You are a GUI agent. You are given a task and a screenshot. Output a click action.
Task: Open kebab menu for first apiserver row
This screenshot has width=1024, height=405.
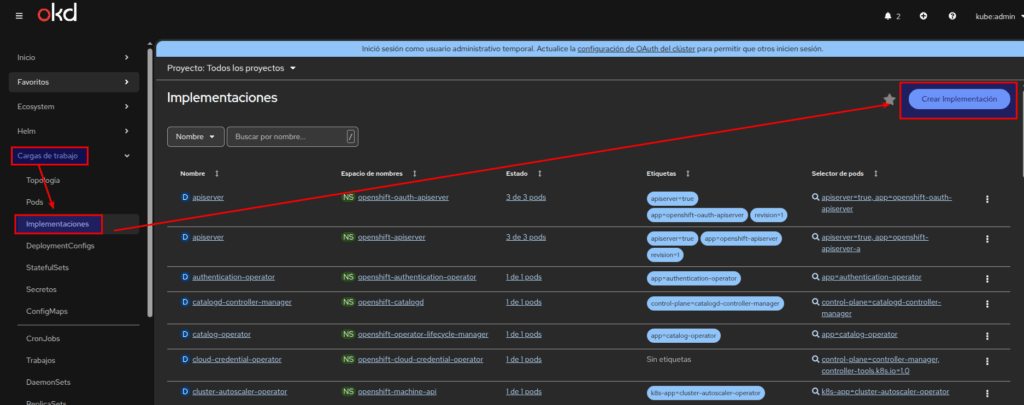[987, 199]
